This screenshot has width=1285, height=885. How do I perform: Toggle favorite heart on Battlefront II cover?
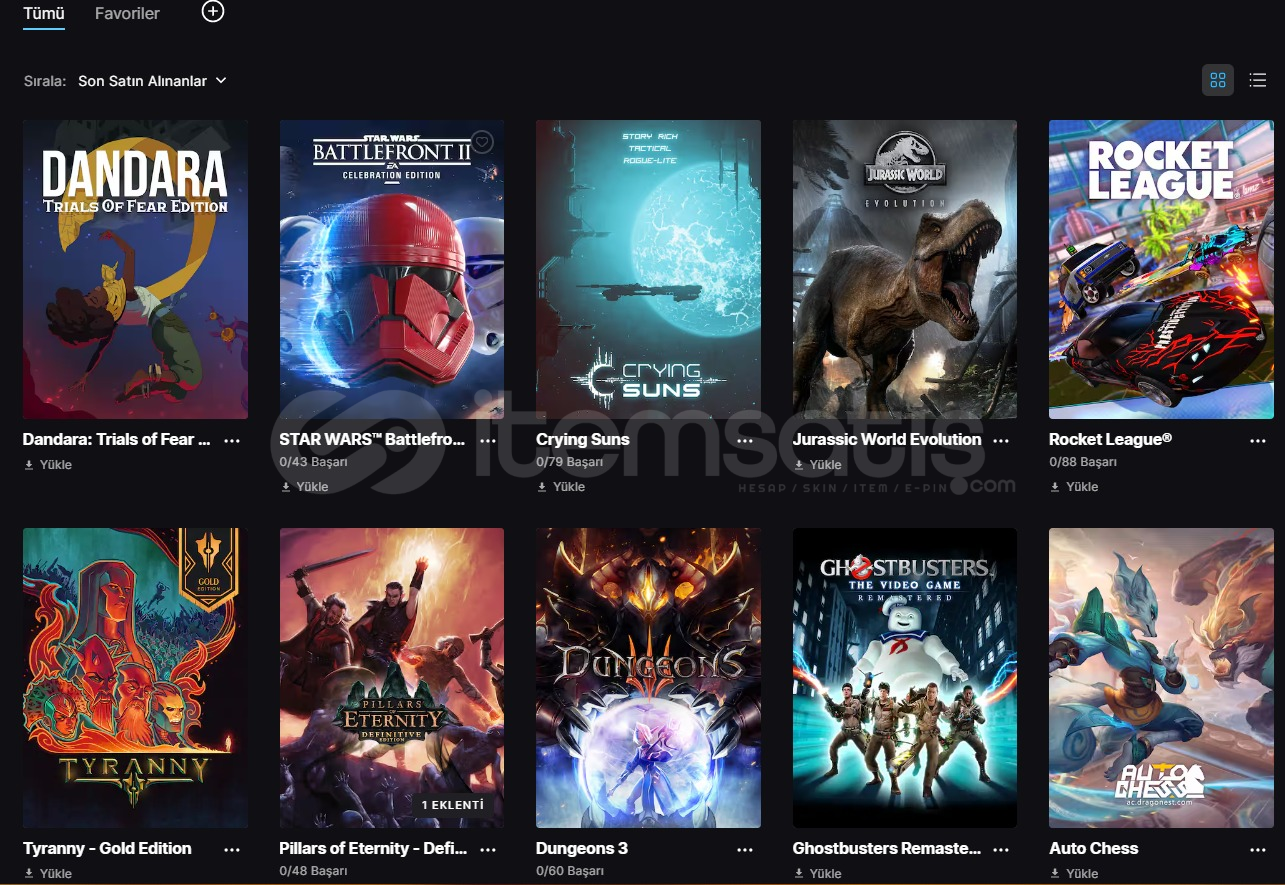tap(482, 142)
